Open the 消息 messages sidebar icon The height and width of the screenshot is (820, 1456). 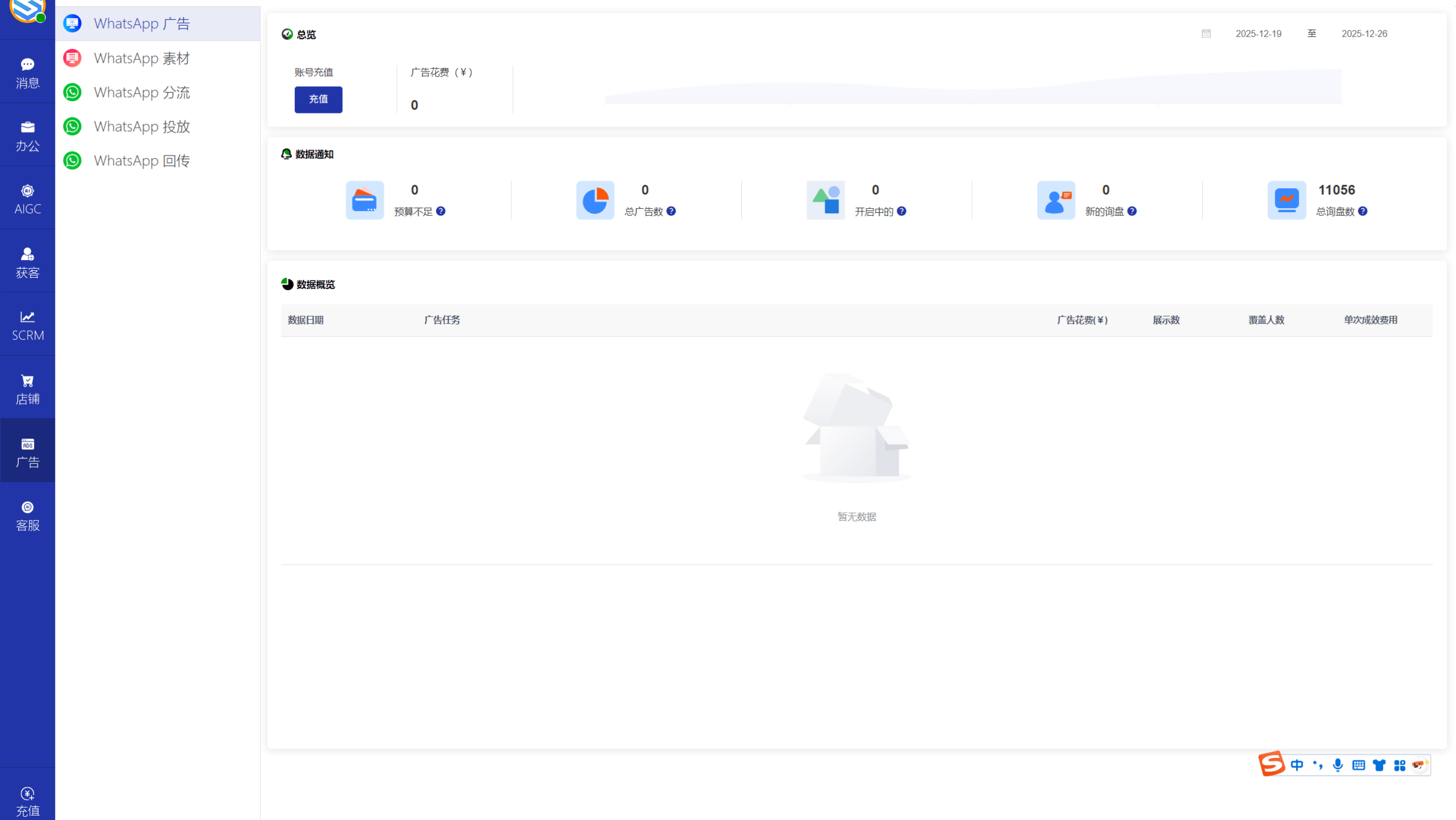point(27,73)
